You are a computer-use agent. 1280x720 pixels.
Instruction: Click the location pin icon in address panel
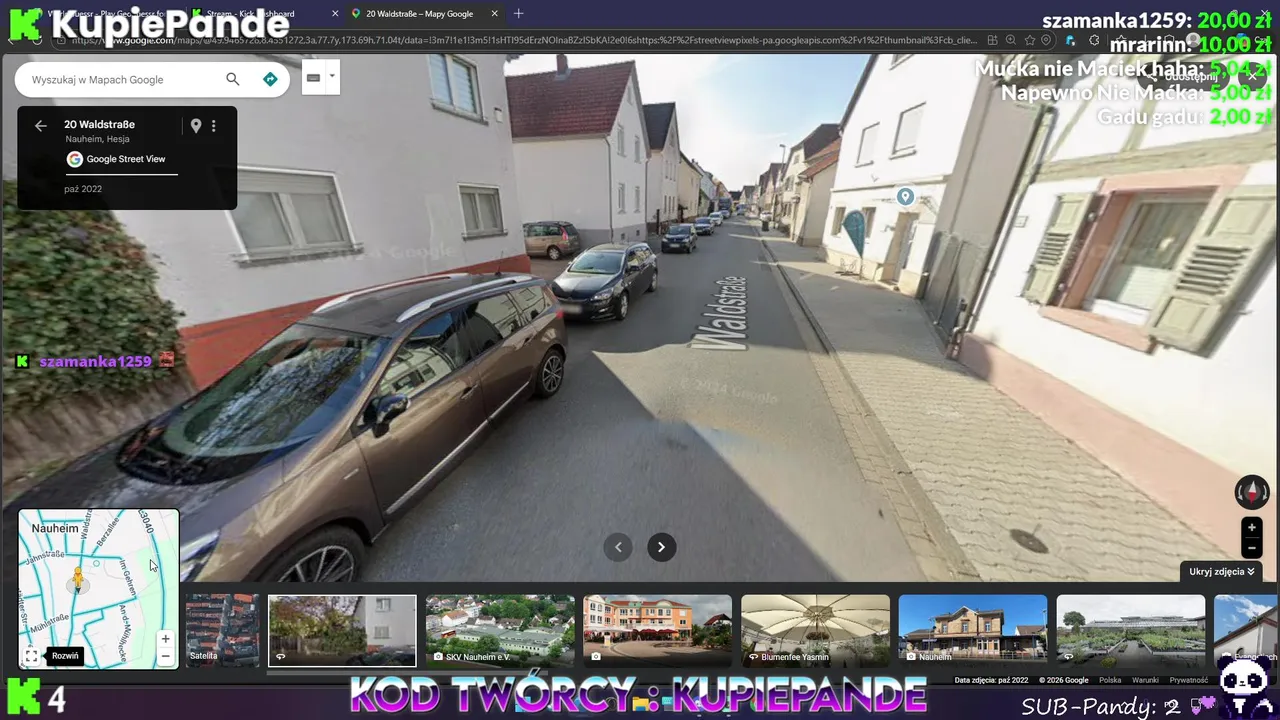click(196, 126)
